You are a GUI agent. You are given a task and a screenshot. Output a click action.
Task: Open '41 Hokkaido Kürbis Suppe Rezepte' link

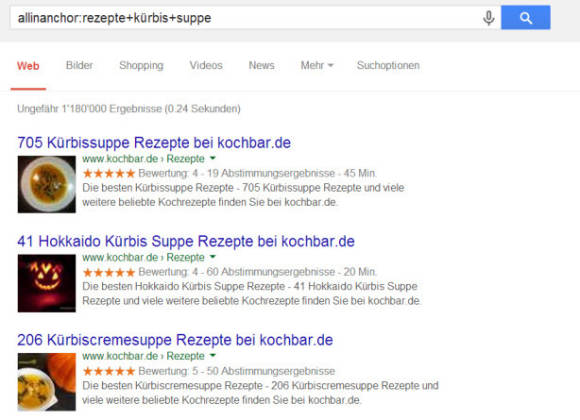(186, 241)
